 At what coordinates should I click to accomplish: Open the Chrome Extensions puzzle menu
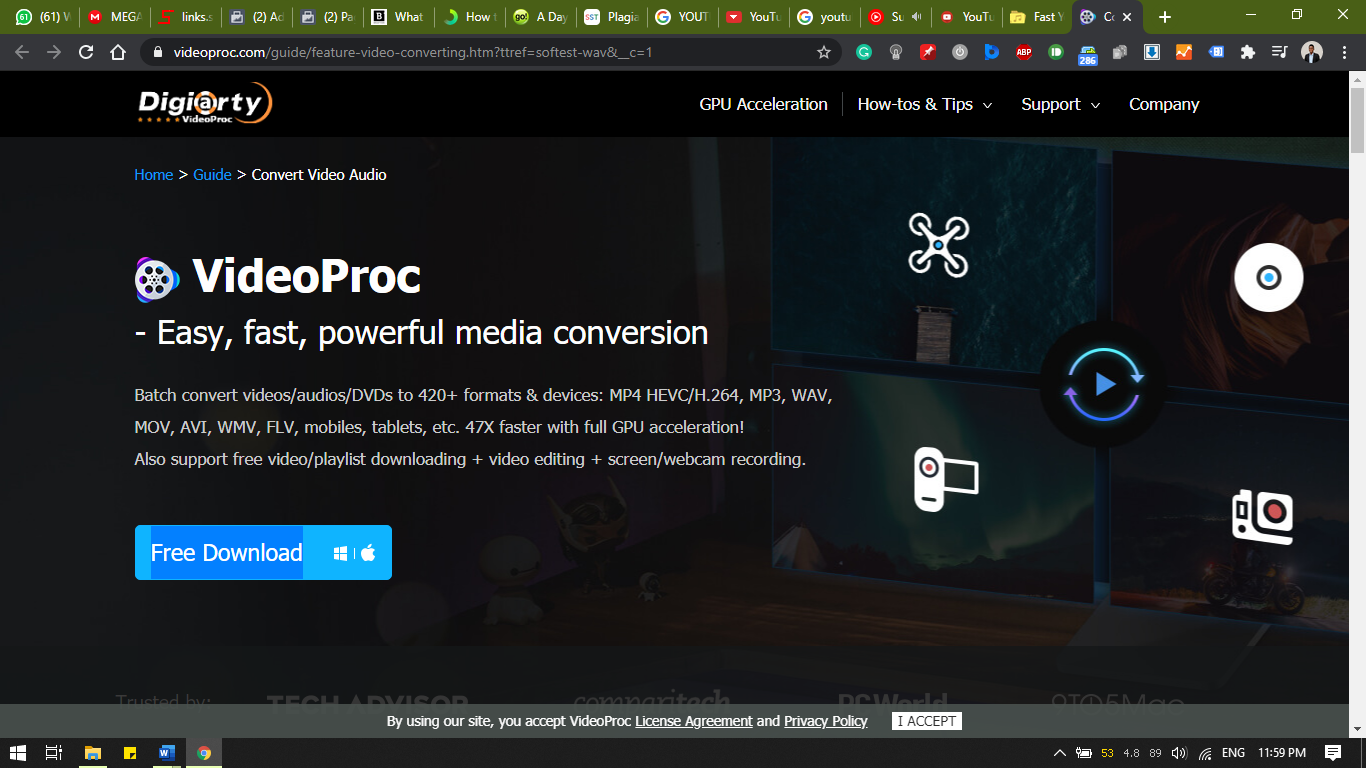1248,52
